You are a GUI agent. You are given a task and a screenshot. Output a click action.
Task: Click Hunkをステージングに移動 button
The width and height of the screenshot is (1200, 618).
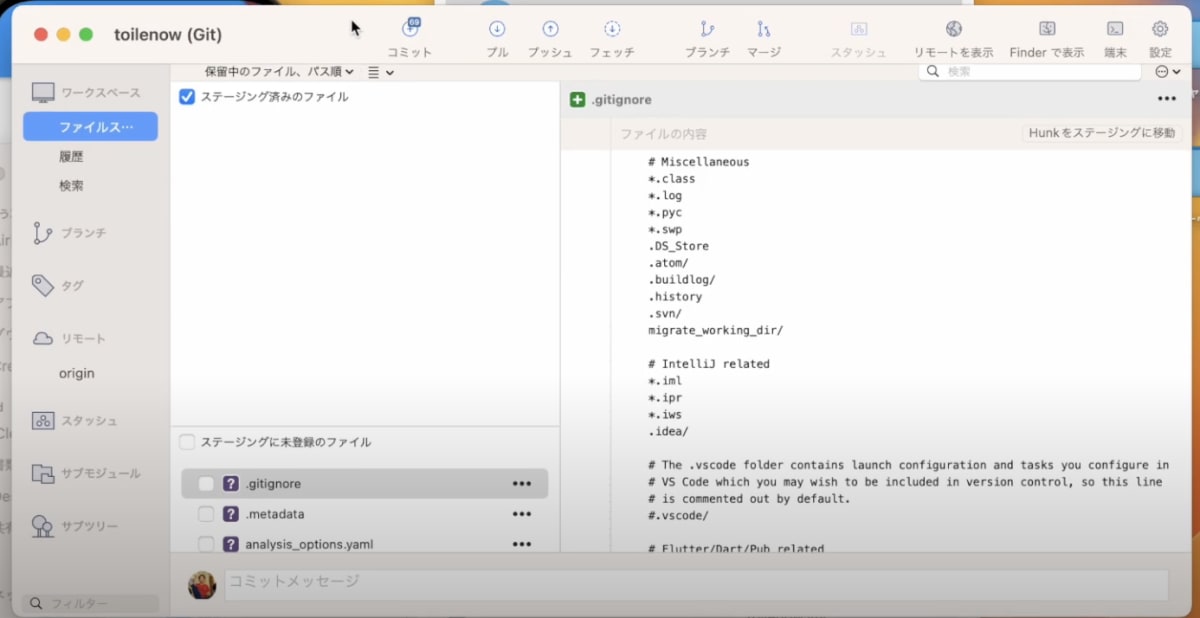pos(1102,133)
